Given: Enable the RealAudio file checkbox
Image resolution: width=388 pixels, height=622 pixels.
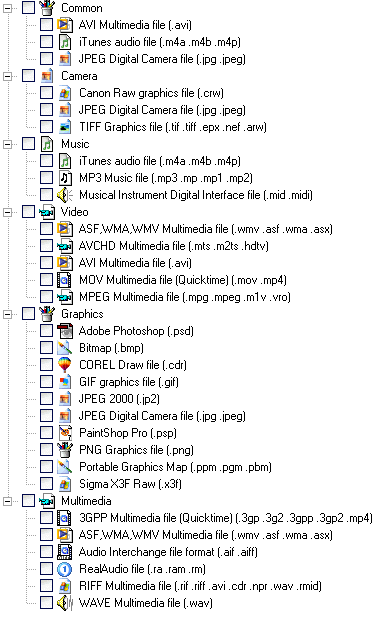Looking at the screenshot, I should point(46,569).
